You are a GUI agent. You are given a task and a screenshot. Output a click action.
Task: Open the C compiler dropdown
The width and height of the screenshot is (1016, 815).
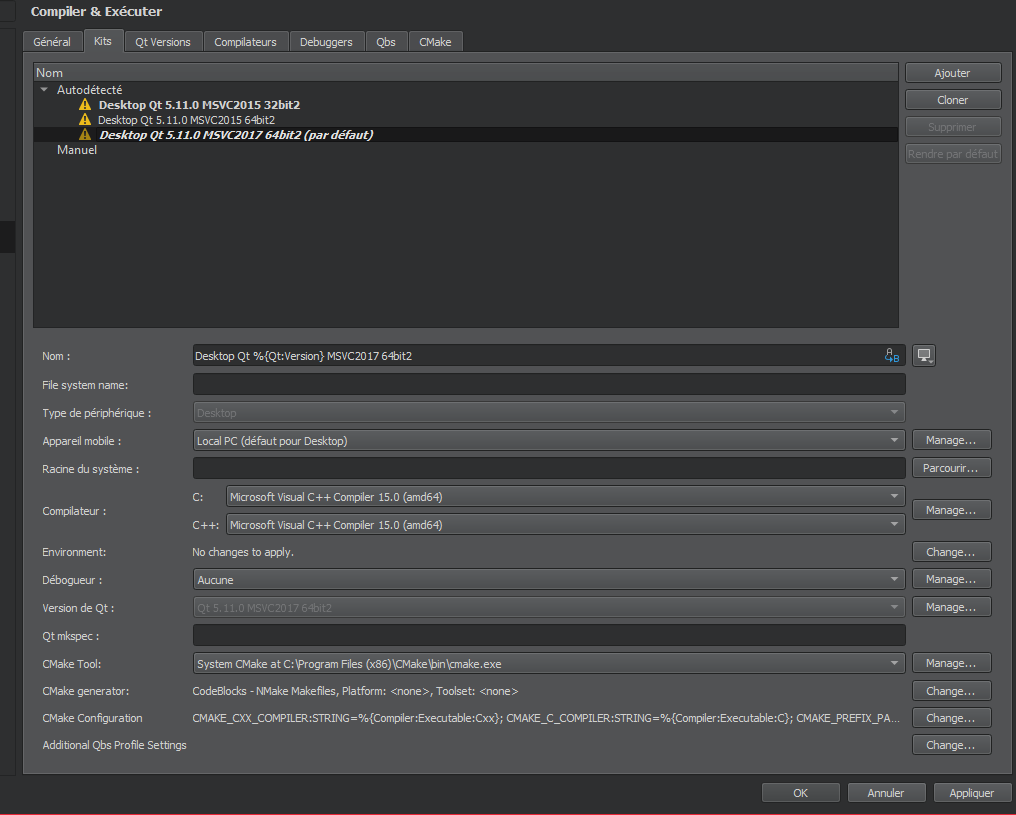566,497
